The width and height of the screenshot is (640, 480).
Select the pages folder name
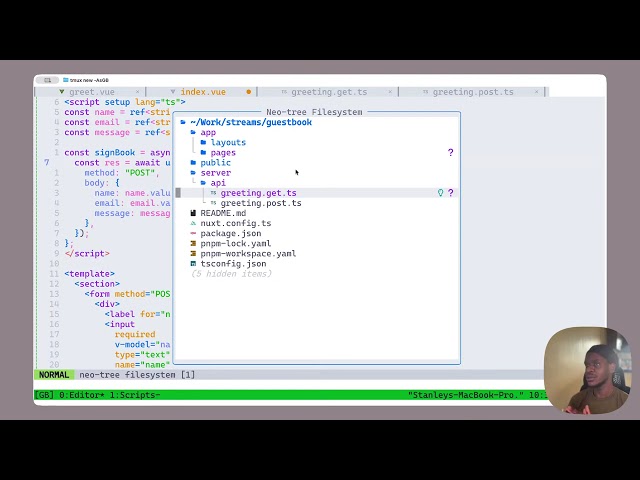(223, 153)
